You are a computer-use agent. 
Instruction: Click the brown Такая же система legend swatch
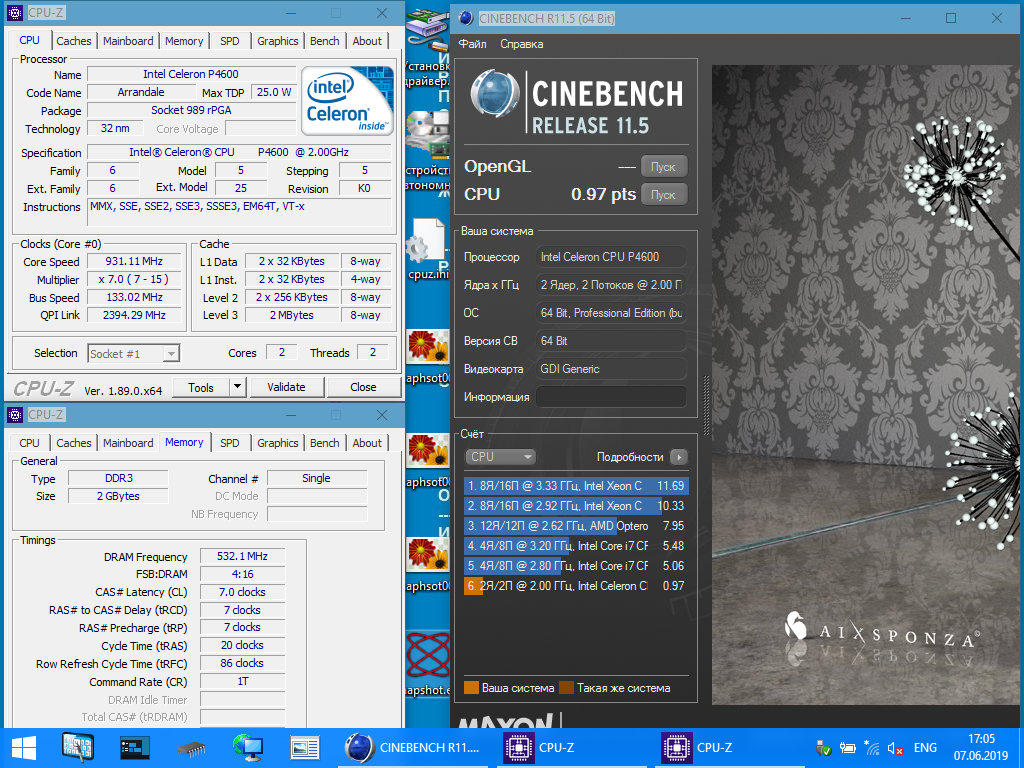[x=566, y=688]
